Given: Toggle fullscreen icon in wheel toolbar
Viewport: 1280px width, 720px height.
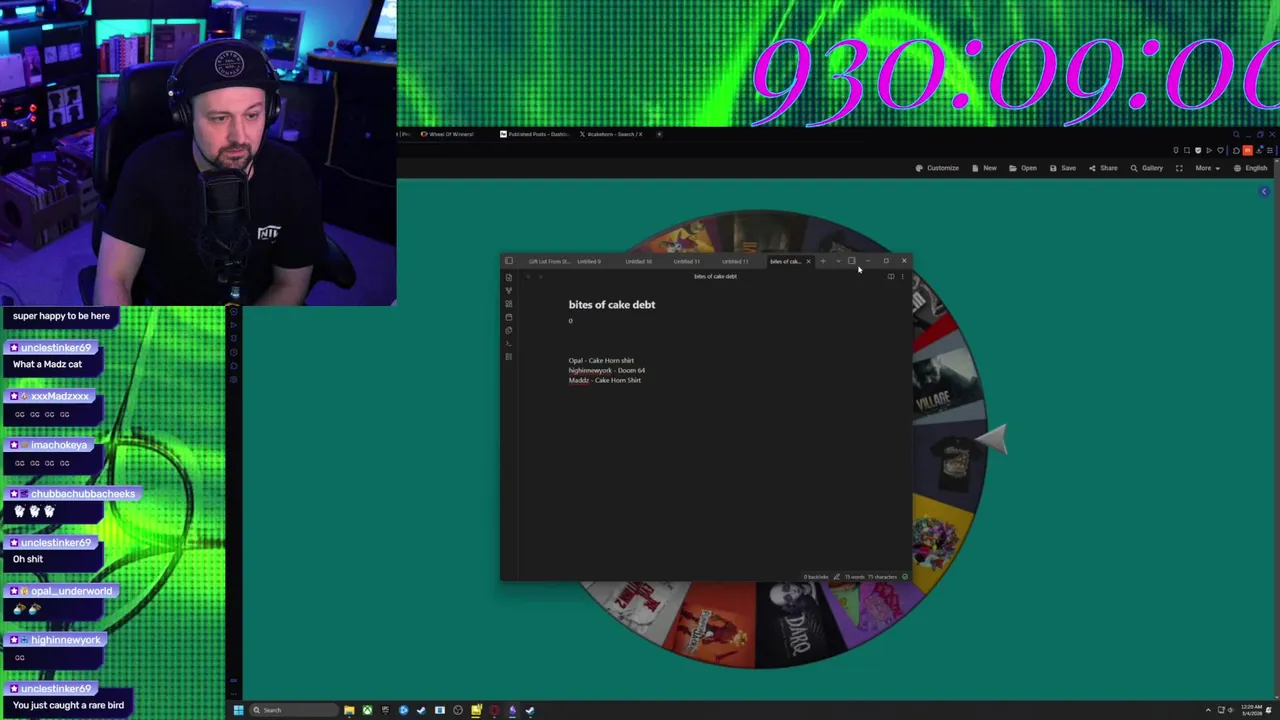Looking at the screenshot, I should pyautogui.click(x=1179, y=168).
